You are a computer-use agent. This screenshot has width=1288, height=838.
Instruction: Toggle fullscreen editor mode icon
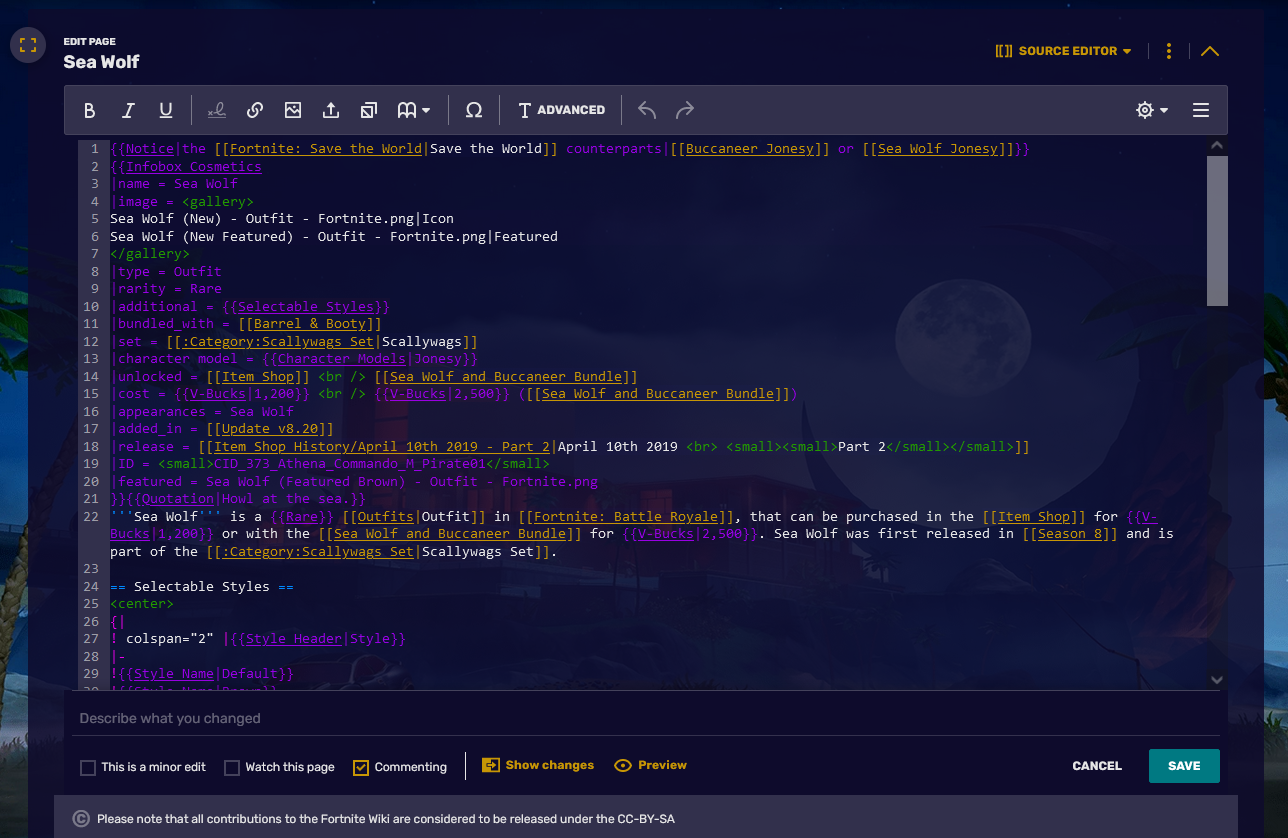(x=28, y=44)
